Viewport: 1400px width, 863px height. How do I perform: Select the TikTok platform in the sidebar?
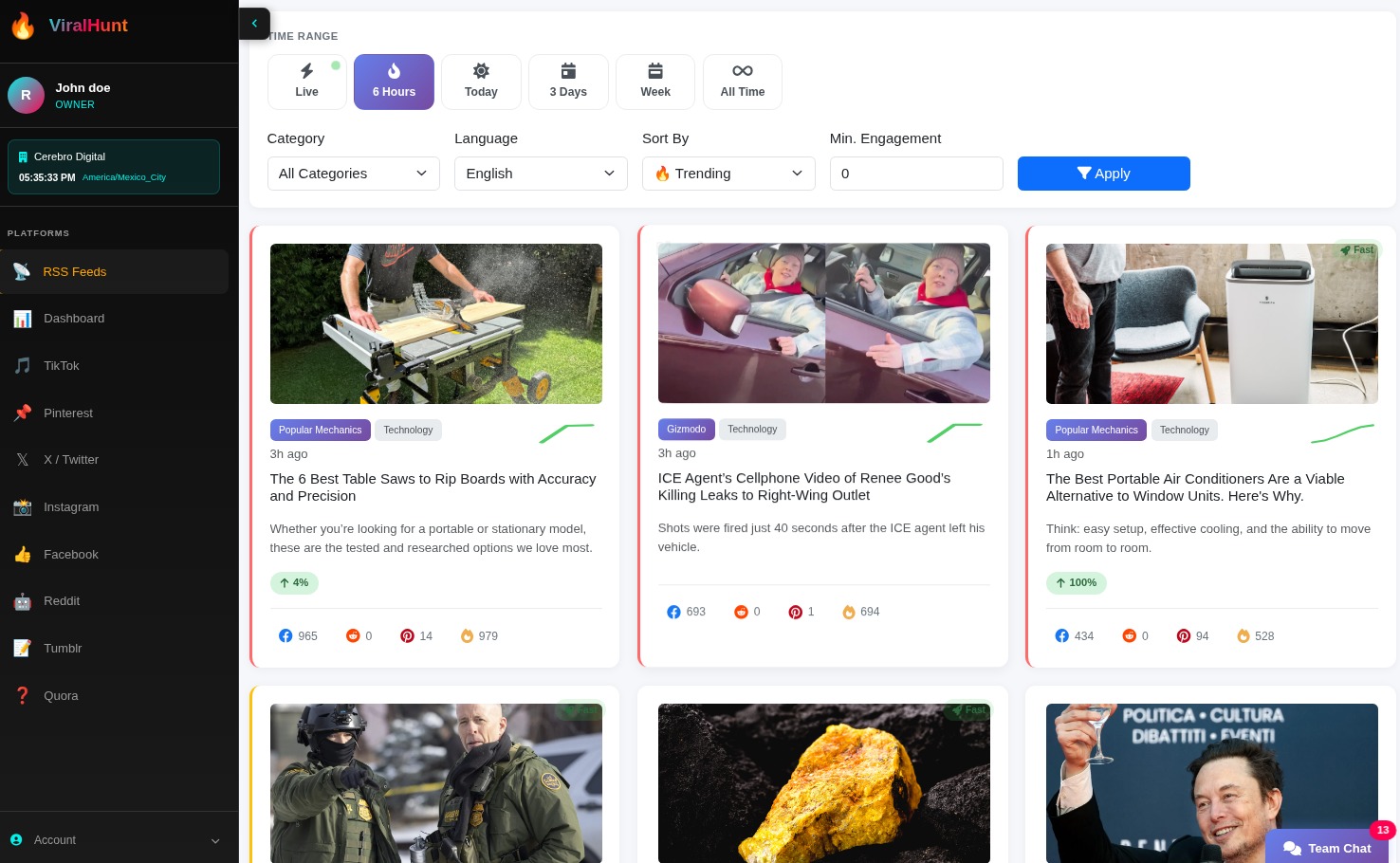[x=23, y=366]
